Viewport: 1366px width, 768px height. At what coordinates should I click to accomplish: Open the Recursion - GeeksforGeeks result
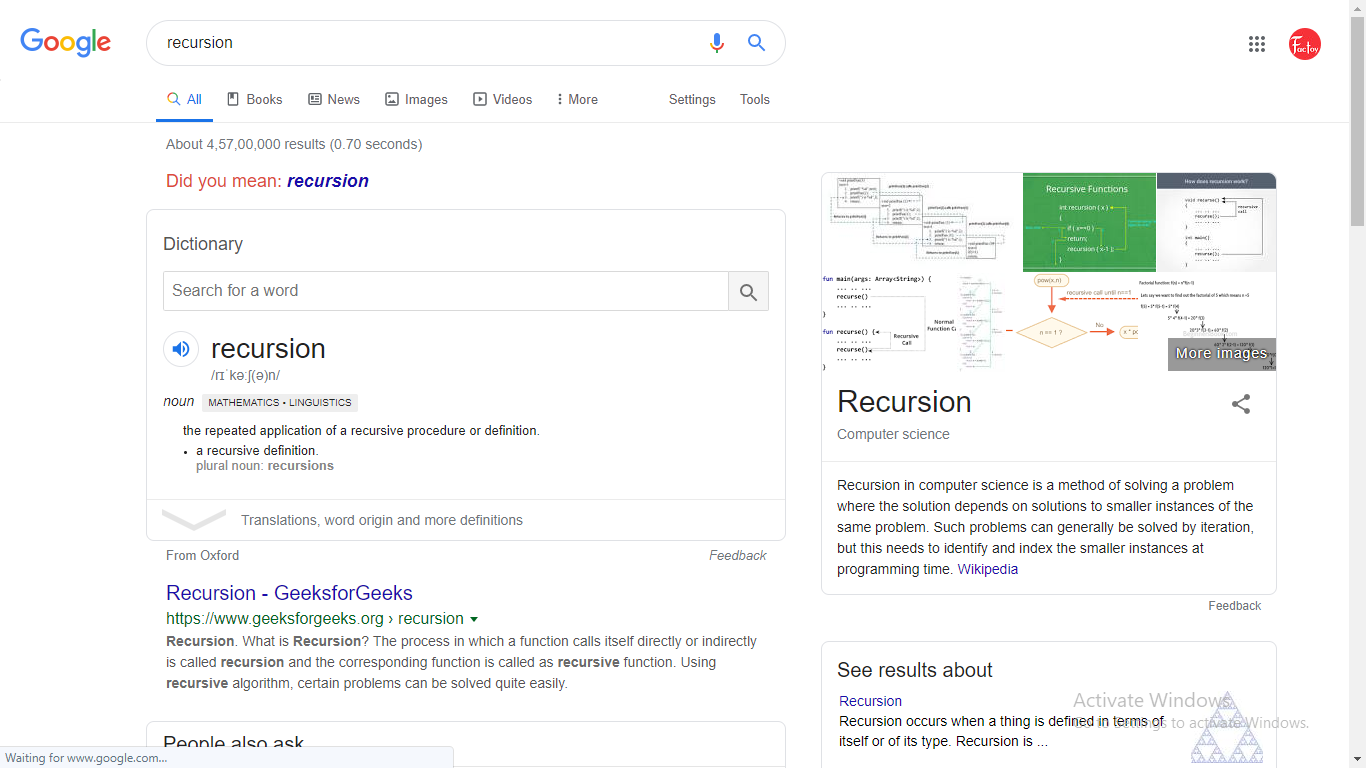click(289, 593)
